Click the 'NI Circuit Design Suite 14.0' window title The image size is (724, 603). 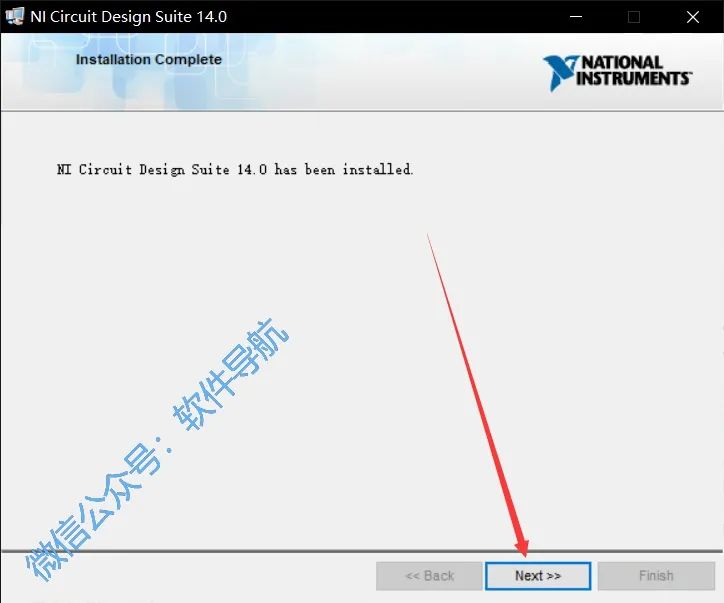pos(128,17)
